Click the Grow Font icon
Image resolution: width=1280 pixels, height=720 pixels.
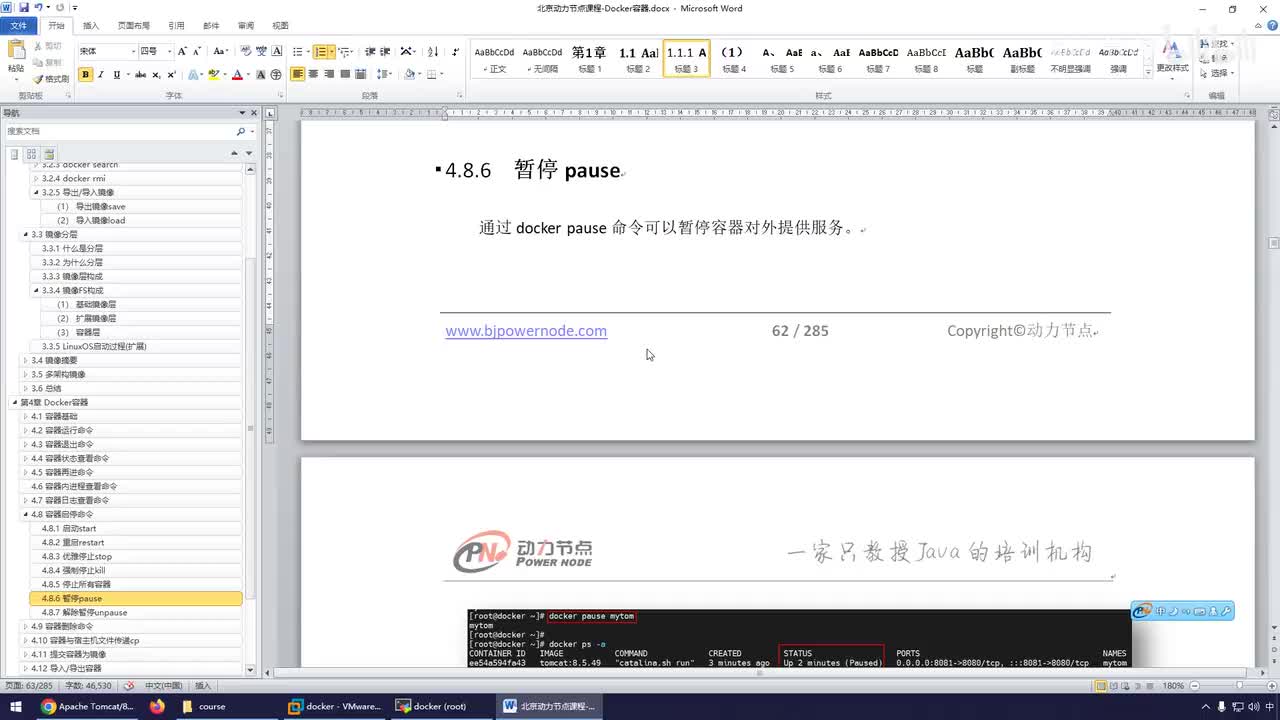182,51
